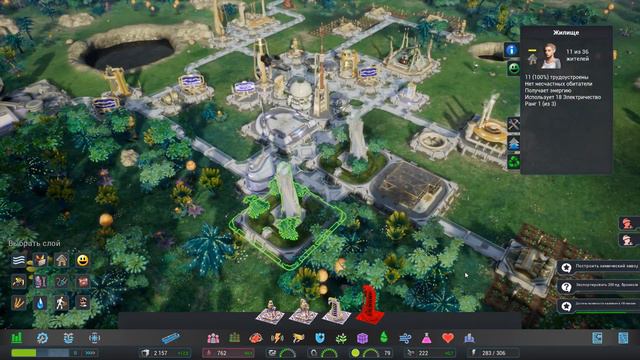Image resolution: width=640 pixels, height=360 pixels.
Task: Adjust the green game speed bar
Action: point(40,353)
